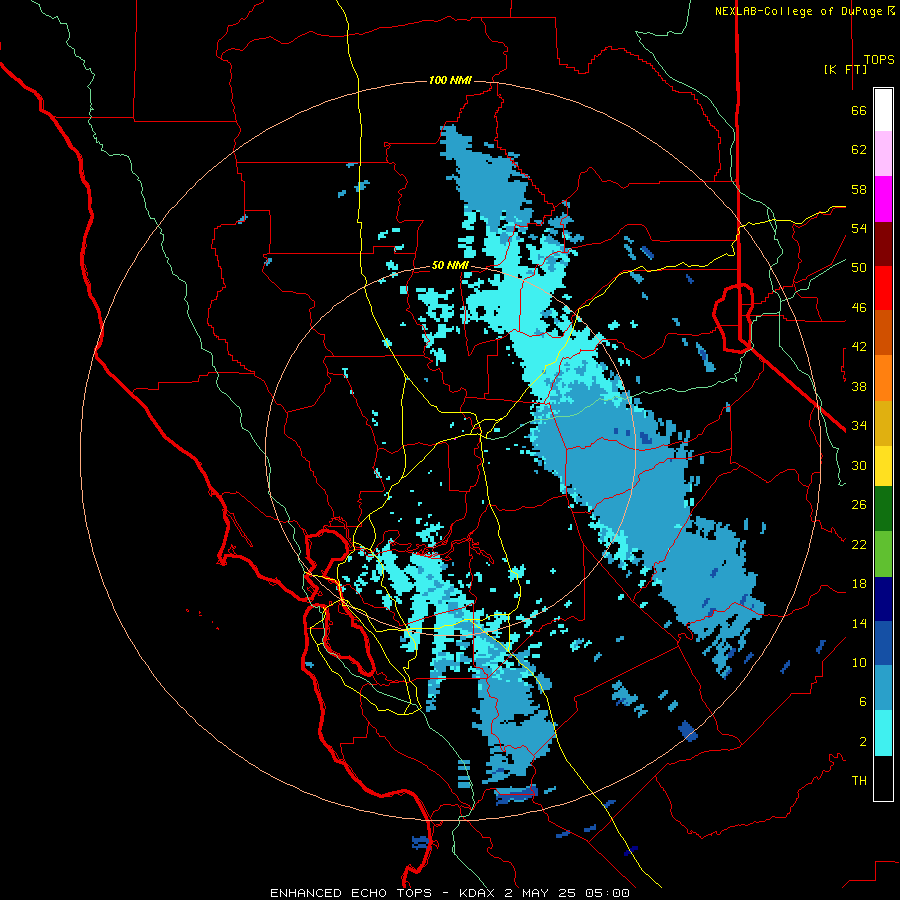Select the "22" legend value
Viewport: 900px width, 900px height.
point(859,544)
